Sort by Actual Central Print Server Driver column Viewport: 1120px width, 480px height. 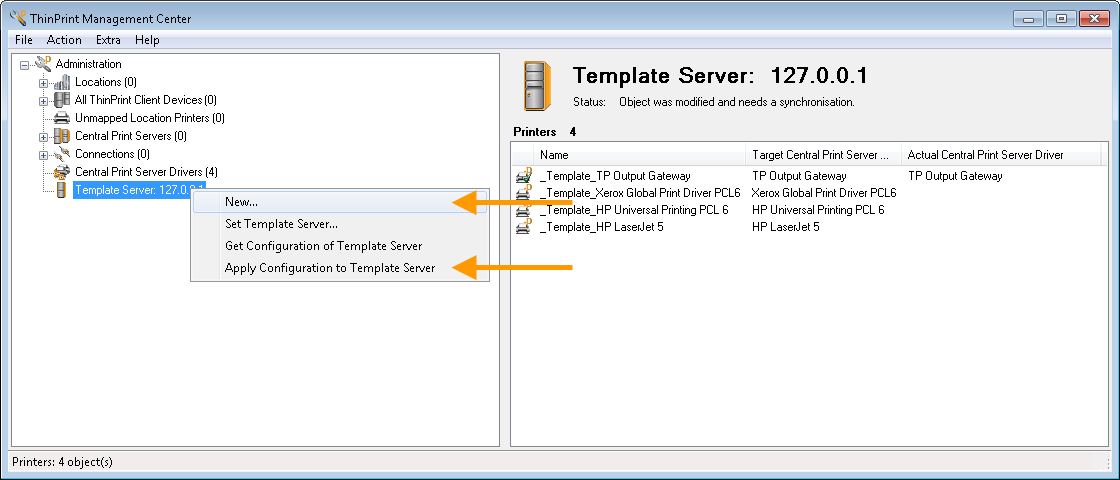[1001, 155]
